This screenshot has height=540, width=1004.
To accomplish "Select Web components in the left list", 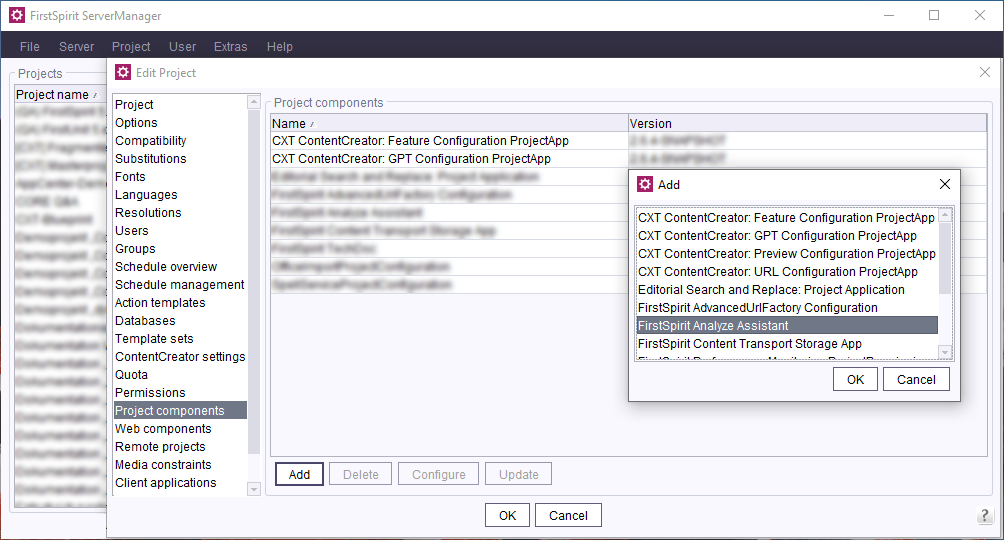I will [x=163, y=429].
